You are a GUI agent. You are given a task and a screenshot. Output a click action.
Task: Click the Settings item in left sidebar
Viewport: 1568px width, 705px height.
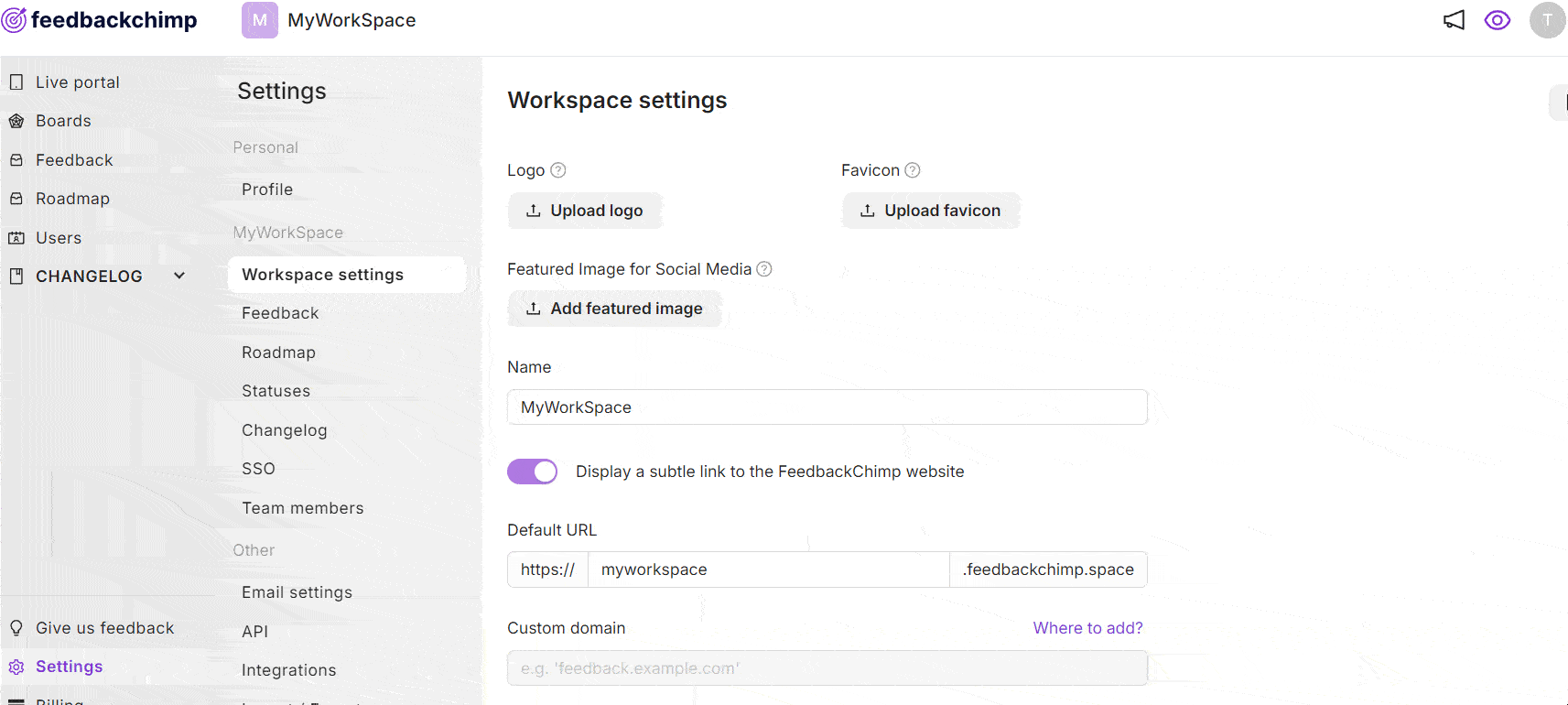pos(69,667)
